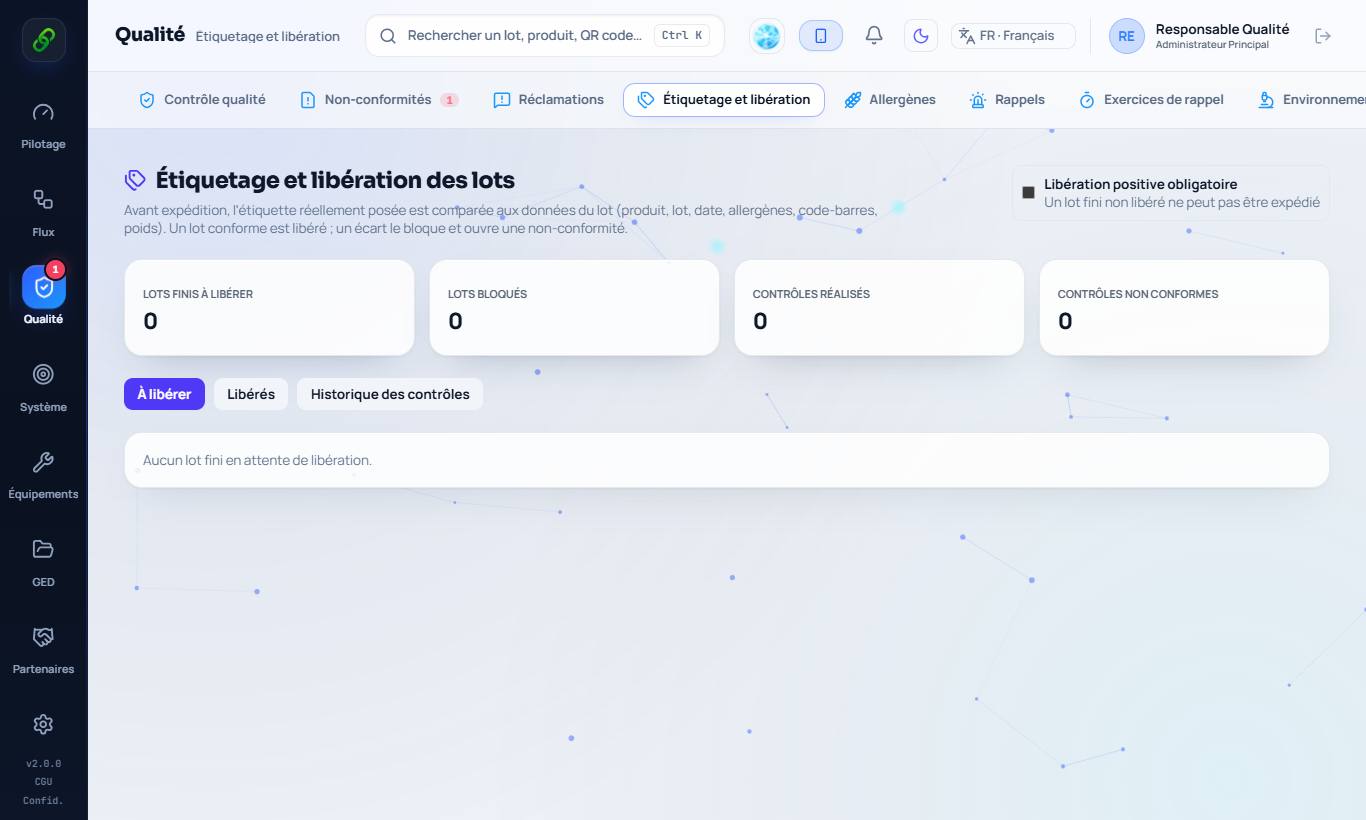
Task: Click the RE user avatar
Action: coord(1127,36)
